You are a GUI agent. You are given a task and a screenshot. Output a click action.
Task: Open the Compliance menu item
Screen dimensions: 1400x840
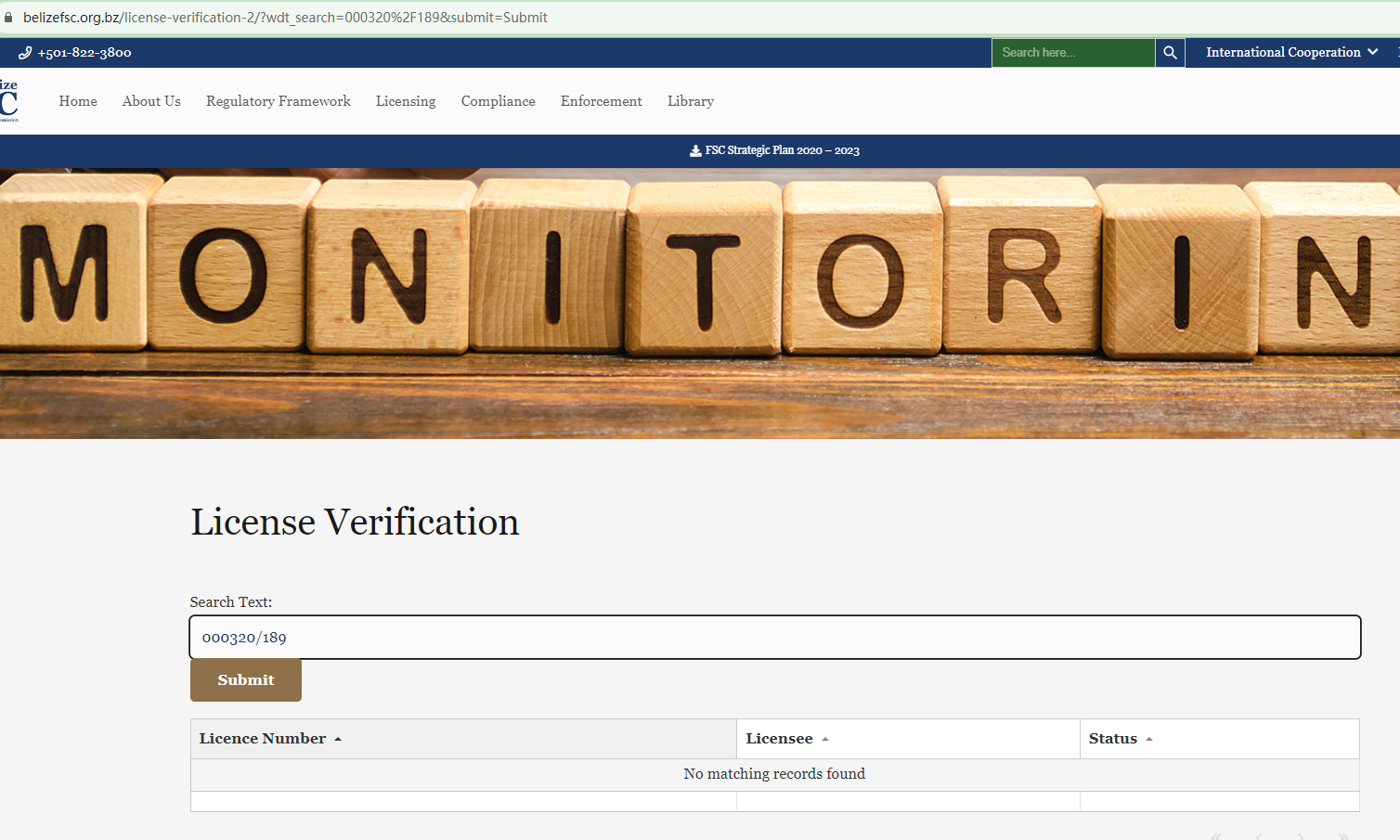[x=498, y=101]
